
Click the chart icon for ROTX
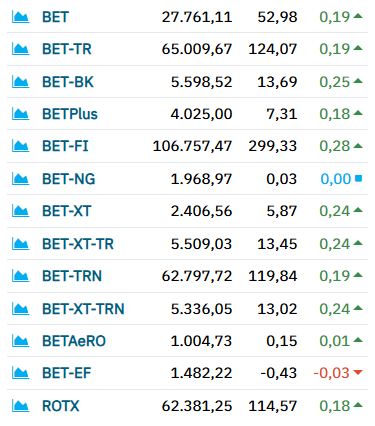[20, 406]
